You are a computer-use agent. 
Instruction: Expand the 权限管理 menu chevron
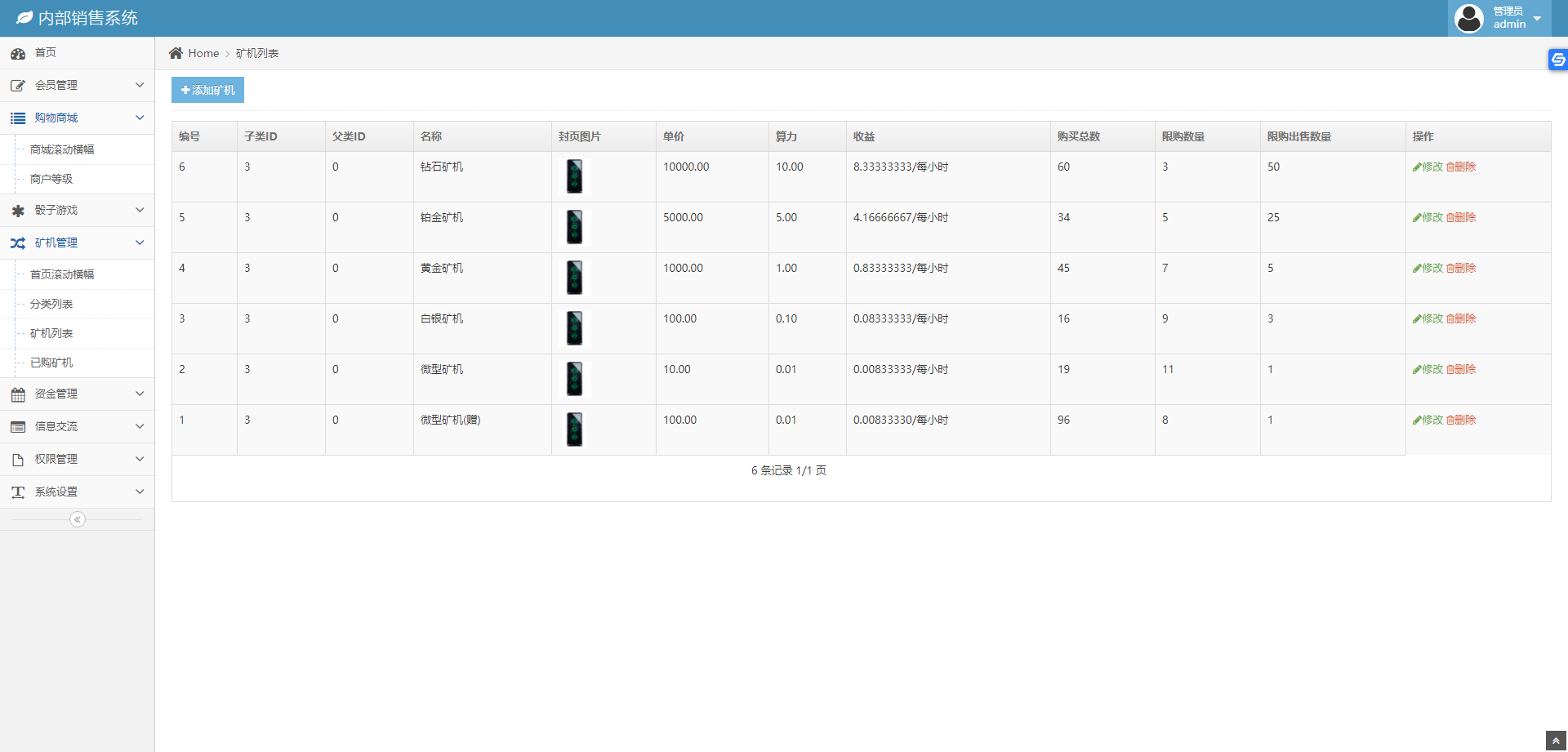click(140, 459)
